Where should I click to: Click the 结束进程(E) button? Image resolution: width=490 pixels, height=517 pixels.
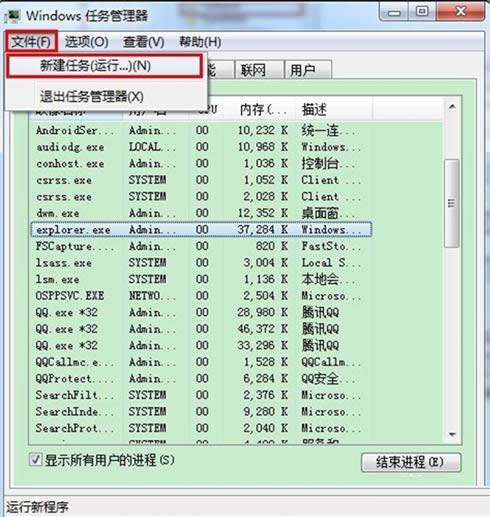pos(411,462)
